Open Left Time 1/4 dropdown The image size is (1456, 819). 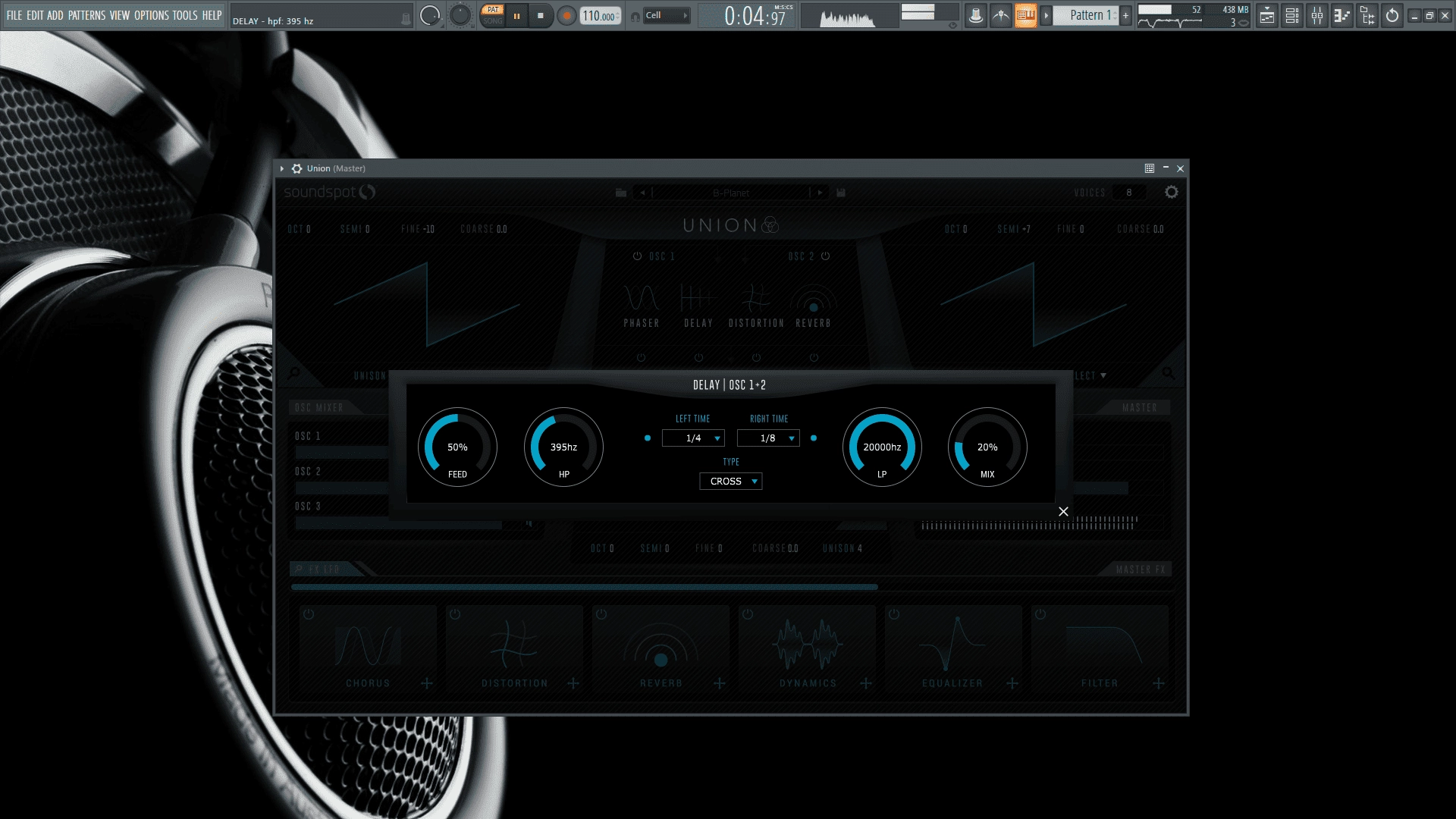[x=693, y=438]
